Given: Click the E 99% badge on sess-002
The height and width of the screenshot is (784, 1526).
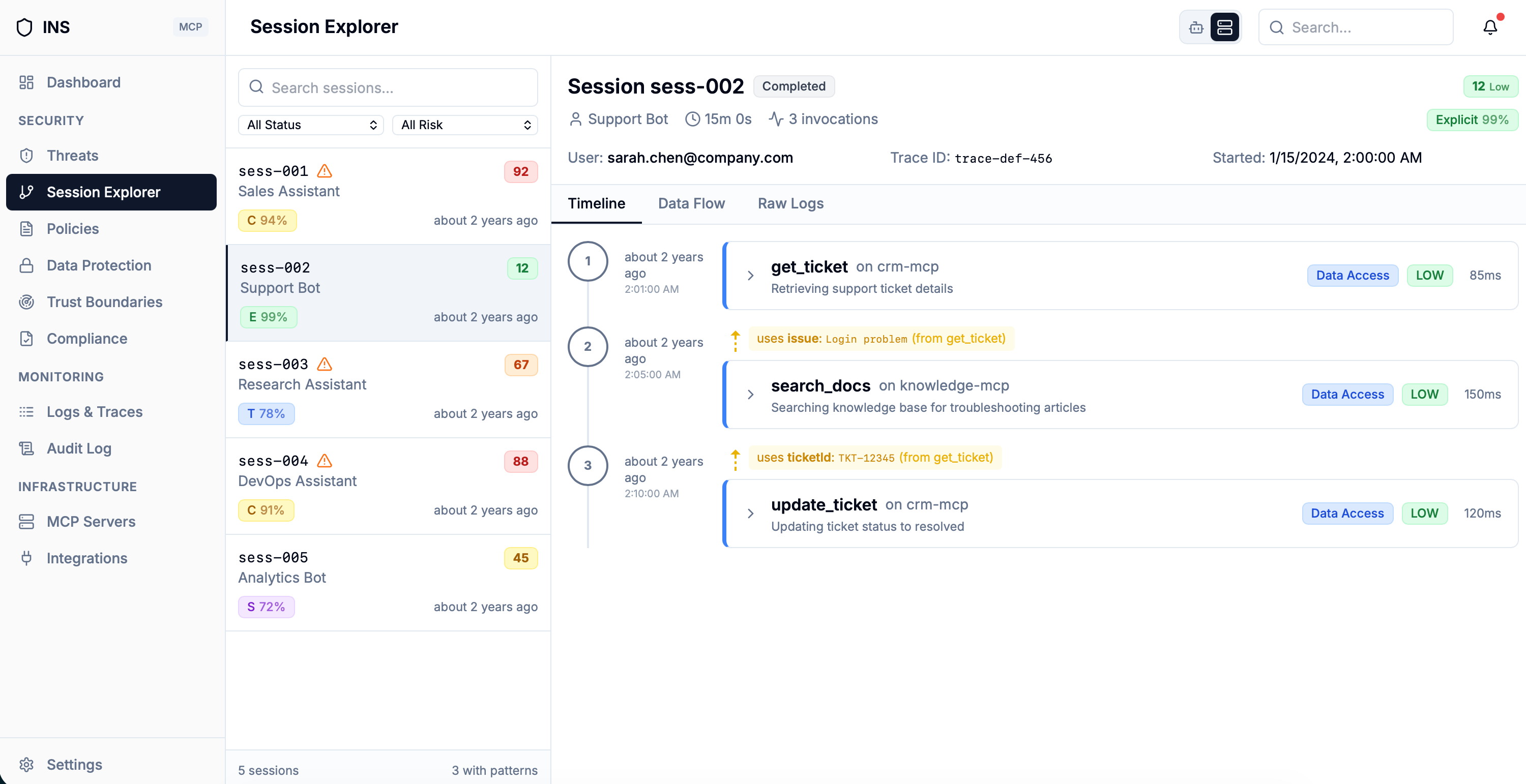Looking at the screenshot, I should click(x=269, y=317).
